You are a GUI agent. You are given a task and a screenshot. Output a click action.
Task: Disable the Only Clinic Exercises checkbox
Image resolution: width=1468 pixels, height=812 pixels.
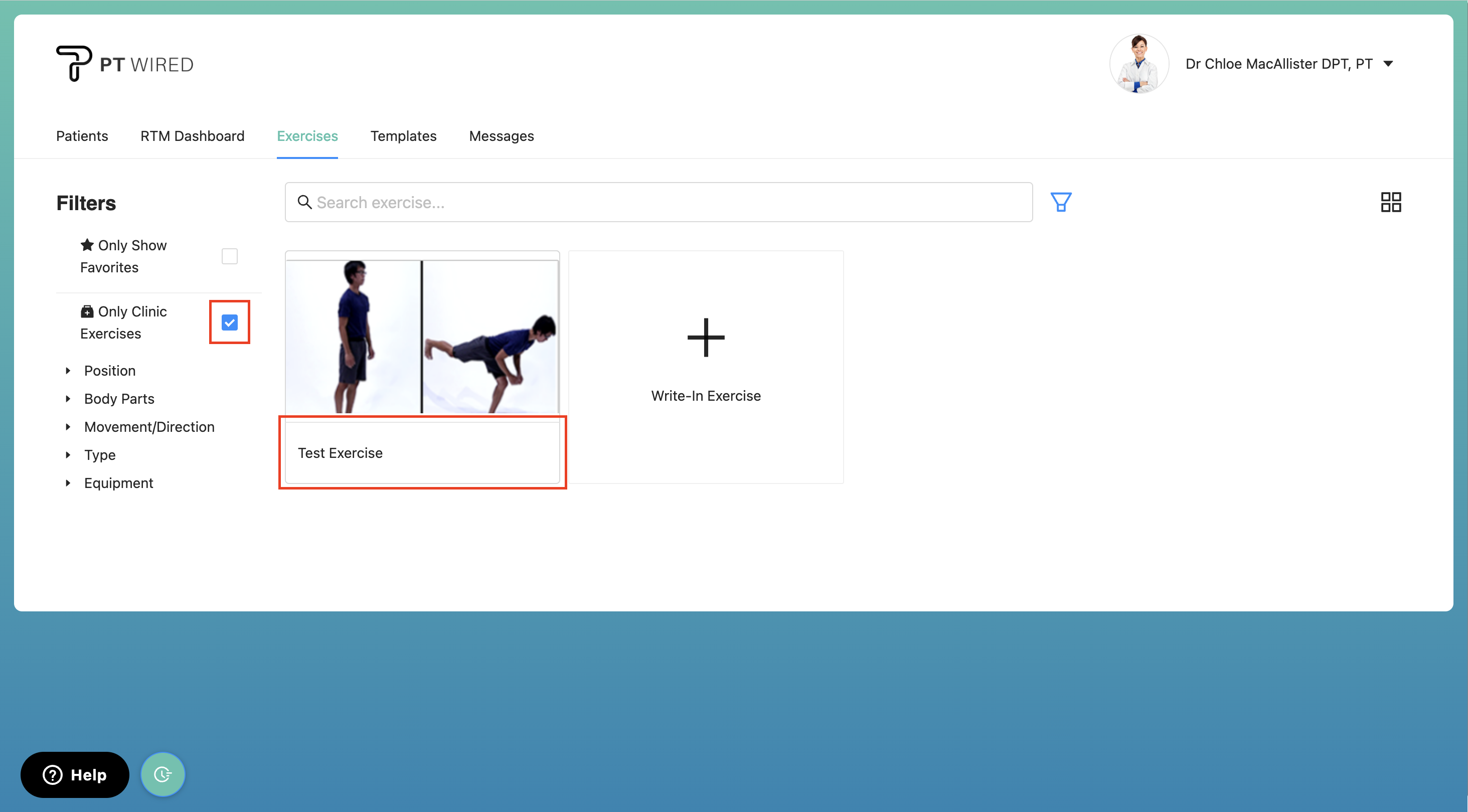(229, 322)
